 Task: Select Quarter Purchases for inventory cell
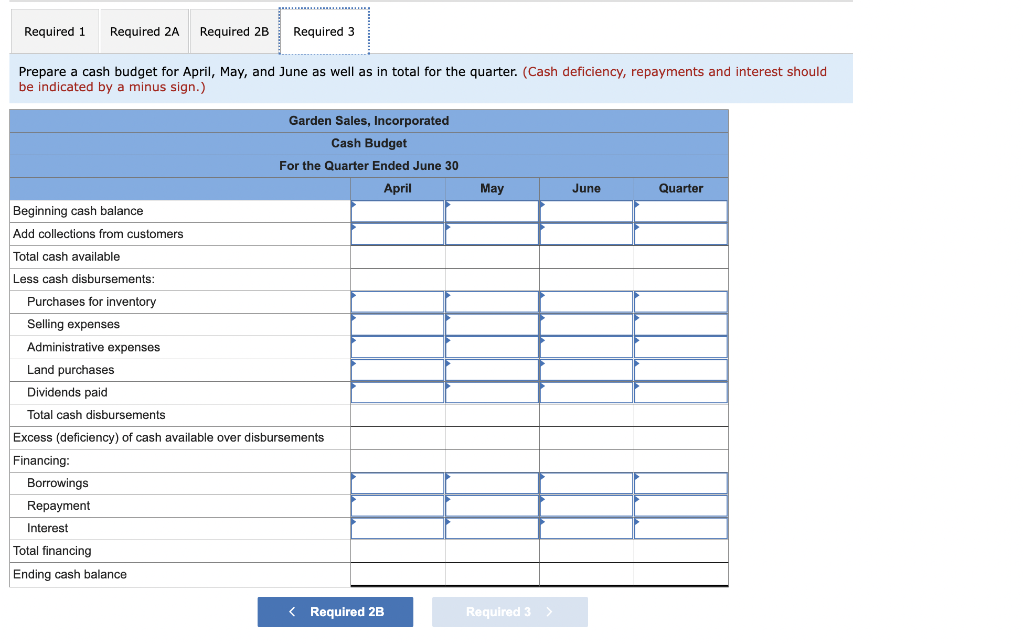(680, 302)
